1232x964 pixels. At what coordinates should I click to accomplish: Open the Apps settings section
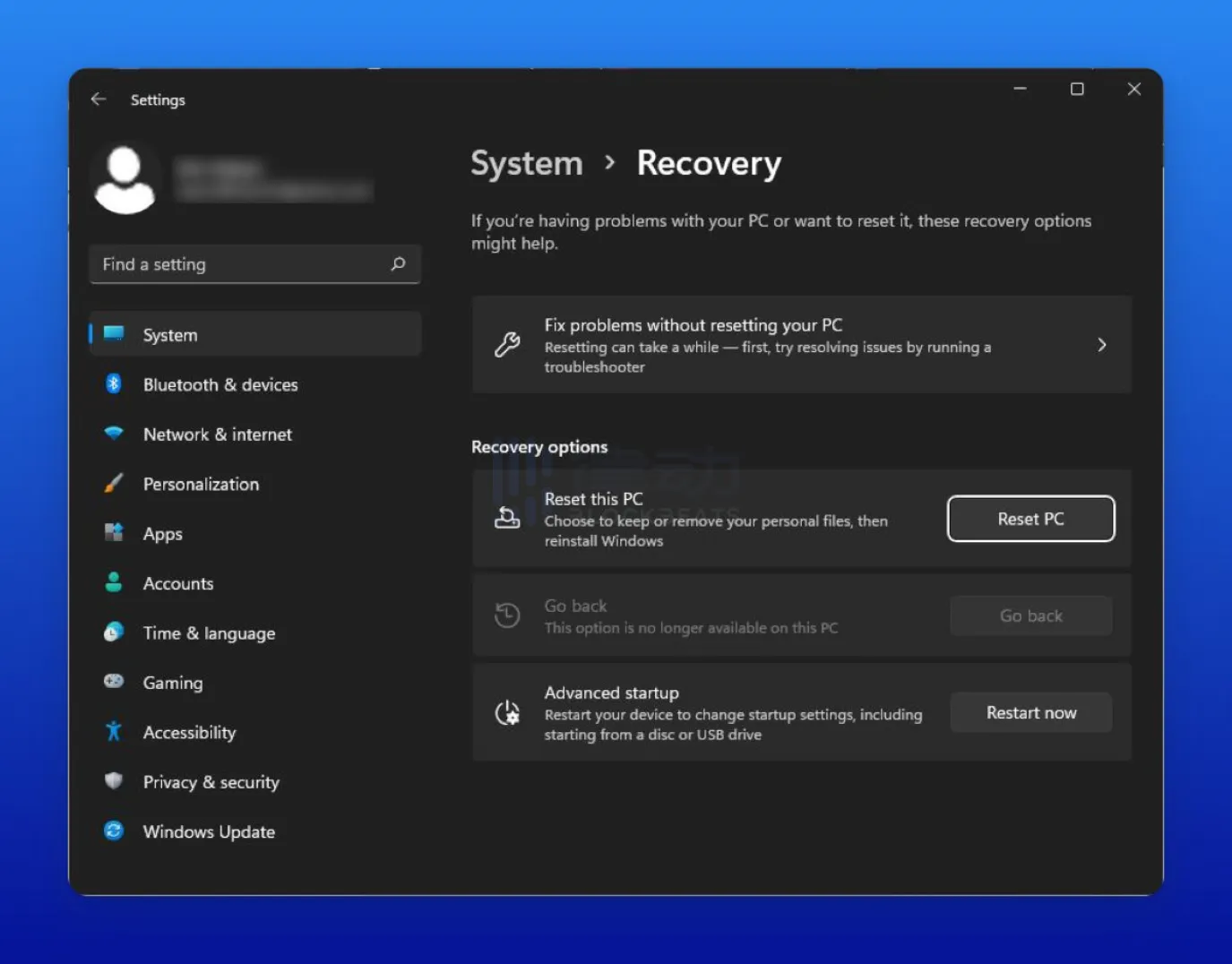[x=162, y=534]
